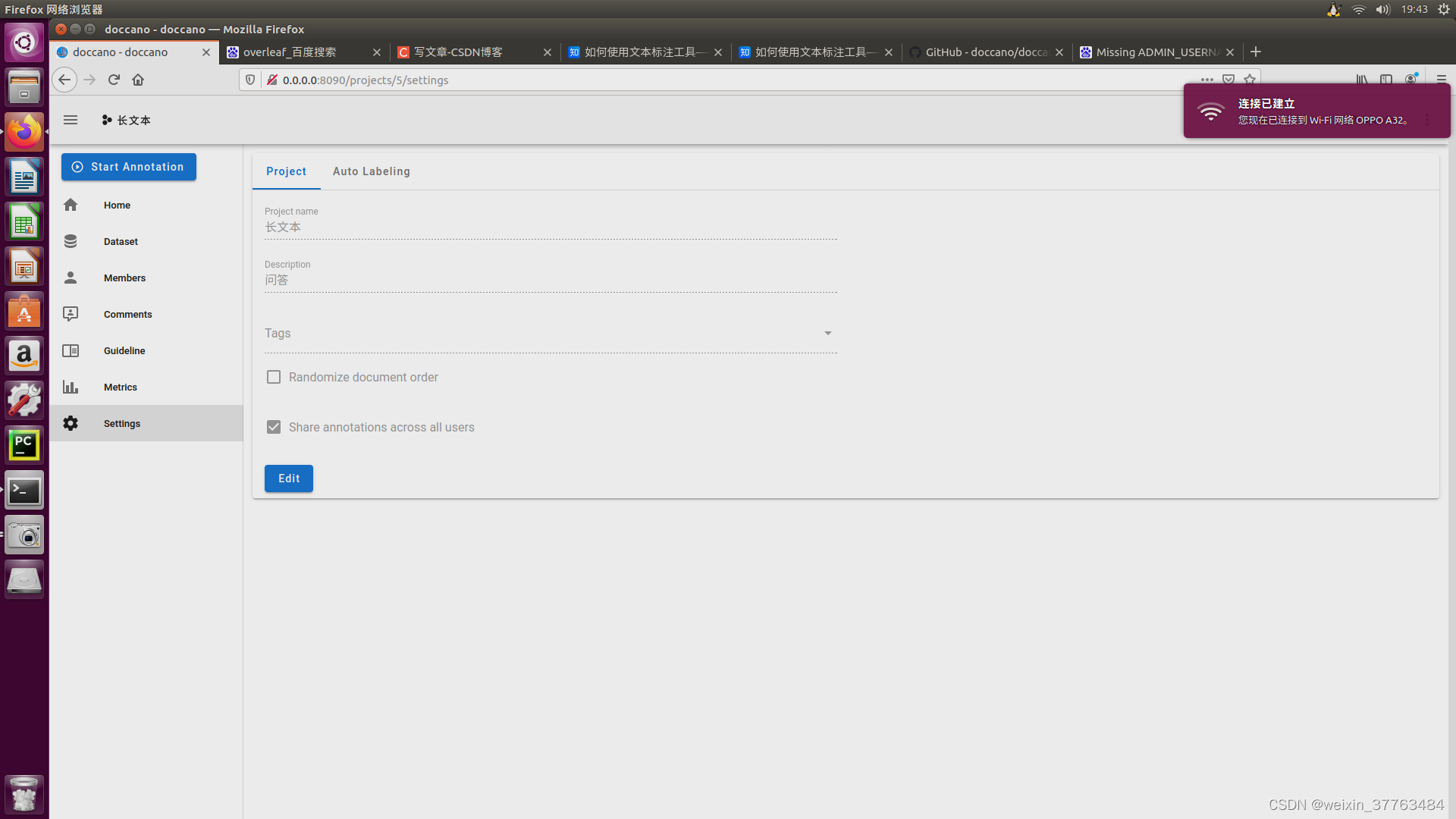The image size is (1456, 819).
Task: Click the blue Edit button
Action: click(288, 479)
